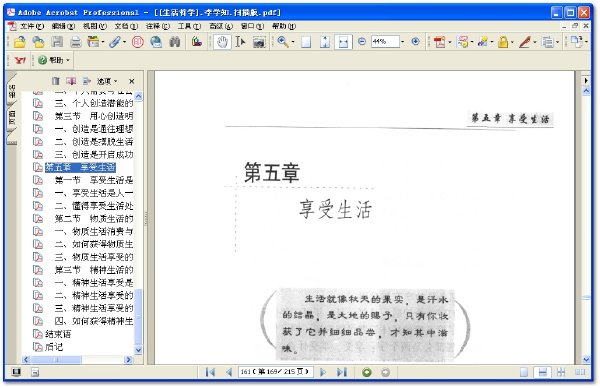
Task: Switch to Continuous page layout
Action: tap(543, 372)
